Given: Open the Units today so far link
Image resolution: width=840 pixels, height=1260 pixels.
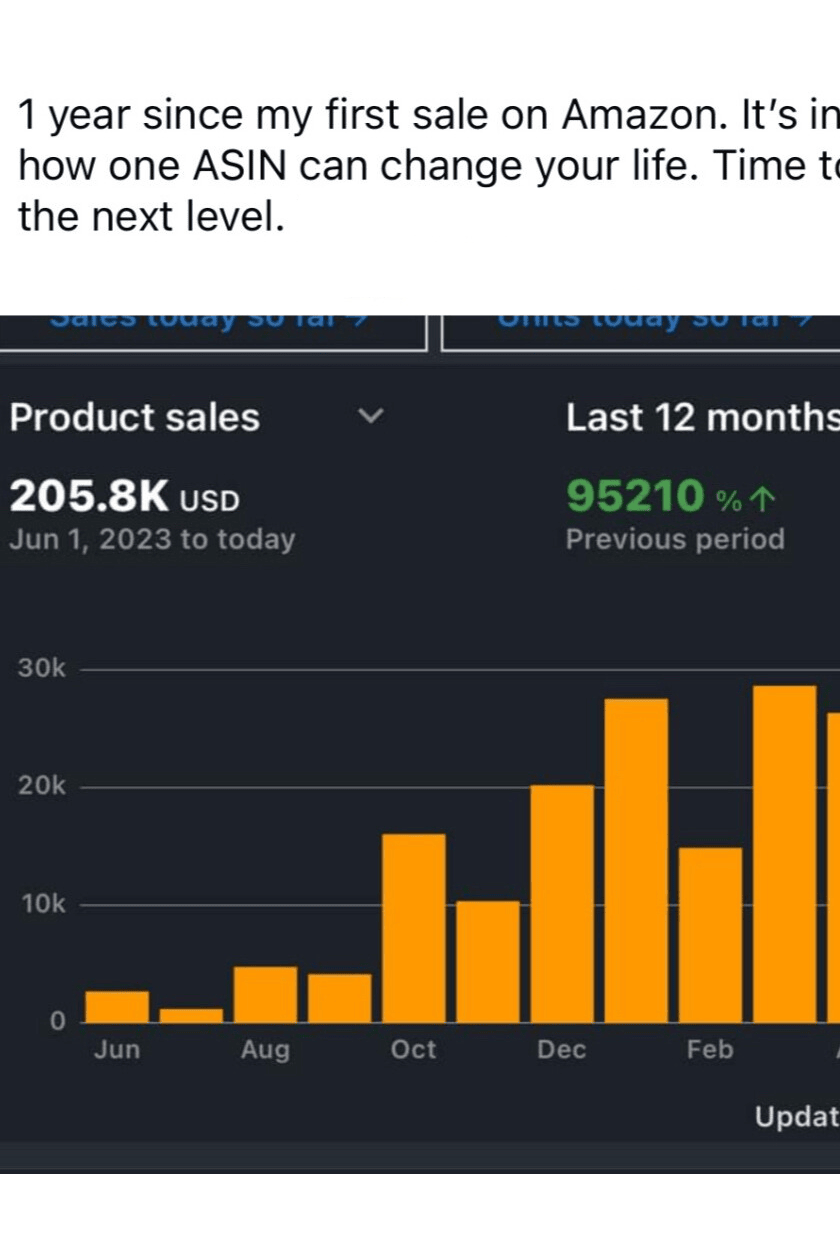Looking at the screenshot, I should coord(640,322).
